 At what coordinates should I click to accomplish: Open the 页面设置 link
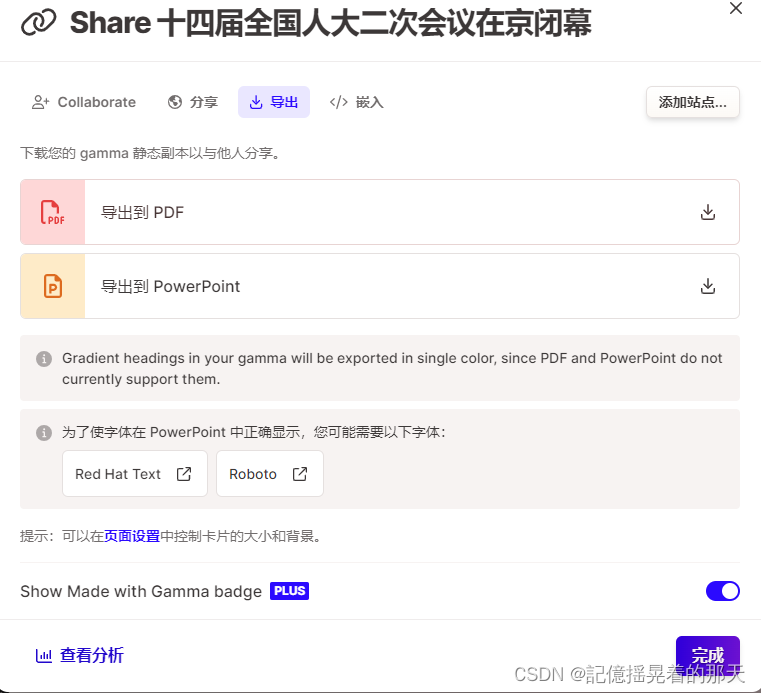pyautogui.click(x=132, y=536)
